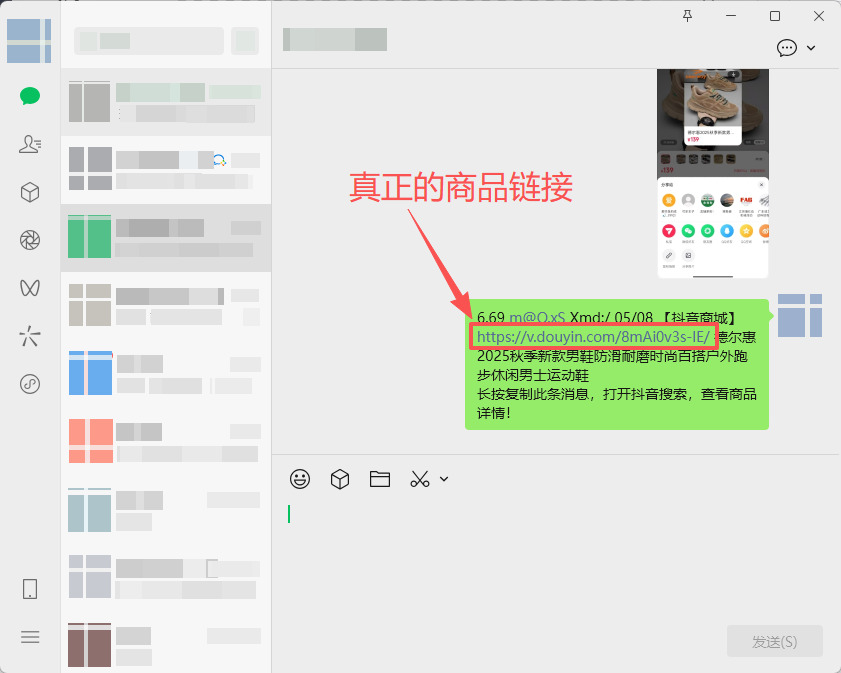Click the search box above chat list
This screenshot has height=673, width=841.
pos(149,41)
